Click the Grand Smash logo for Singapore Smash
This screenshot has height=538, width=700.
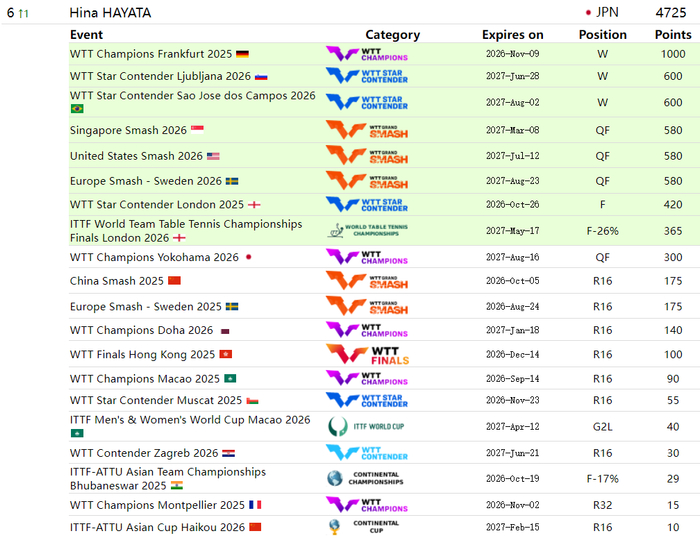pyautogui.click(x=367, y=130)
